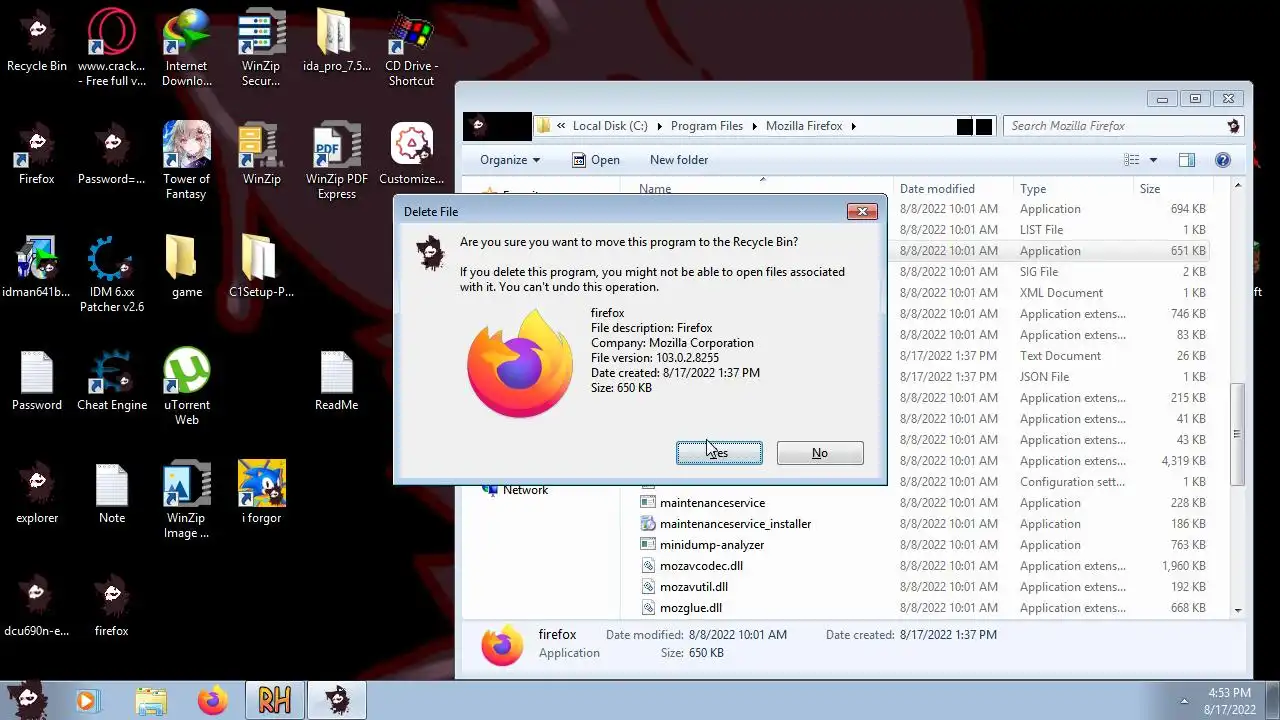The image size is (1280, 720).
Task: Select Firefox shortcut beside Password=... icon
Action: point(37,155)
